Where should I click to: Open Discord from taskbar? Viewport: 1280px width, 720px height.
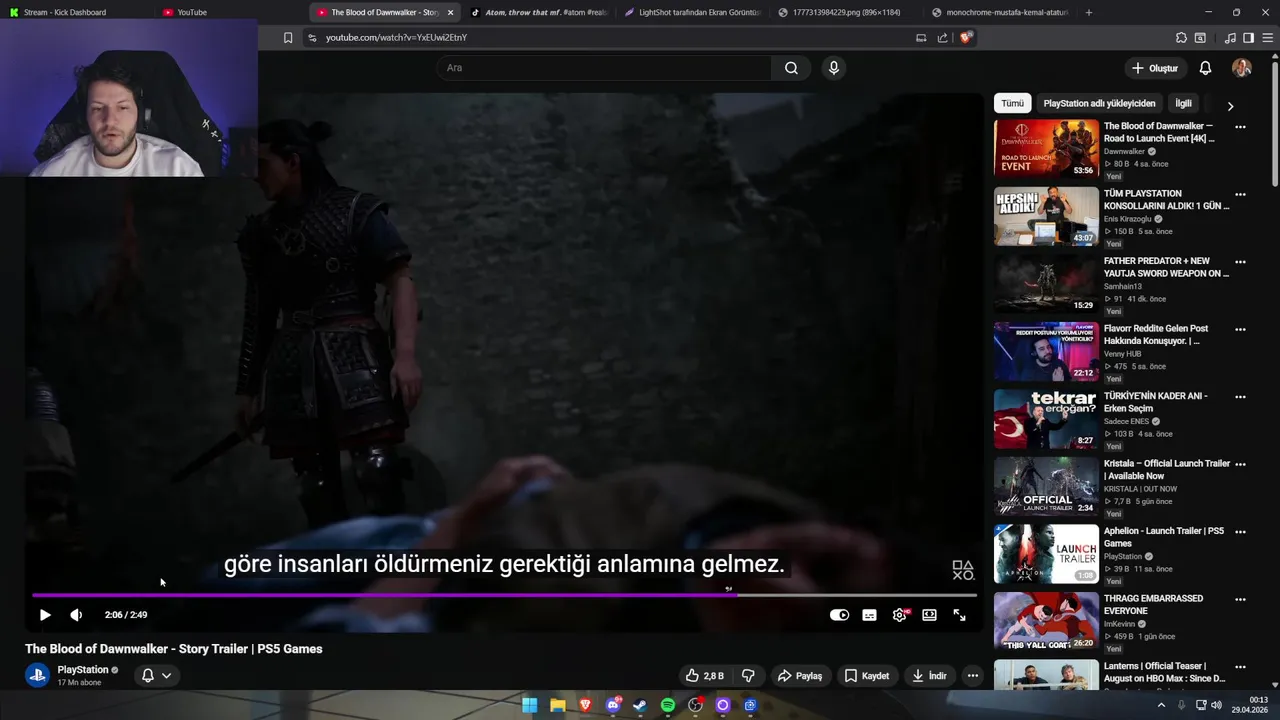point(613,705)
